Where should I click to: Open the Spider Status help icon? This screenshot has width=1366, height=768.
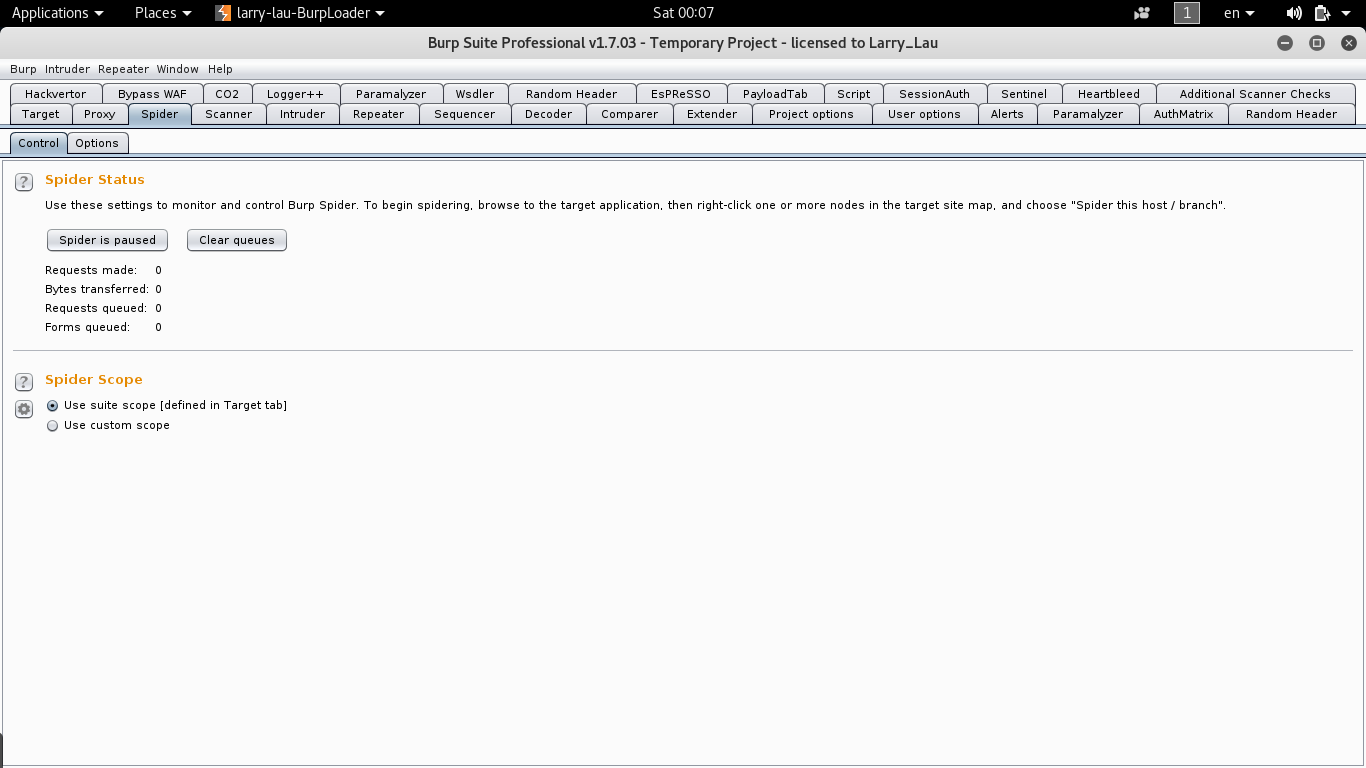24,182
